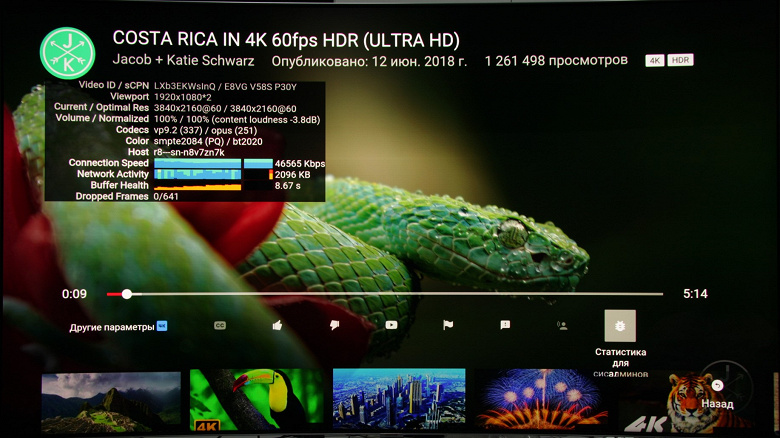Click the Color value smpte2084 (PQ) / bt2020
Image resolution: width=780 pixels, height=438 pixels.
coord(208,141)
